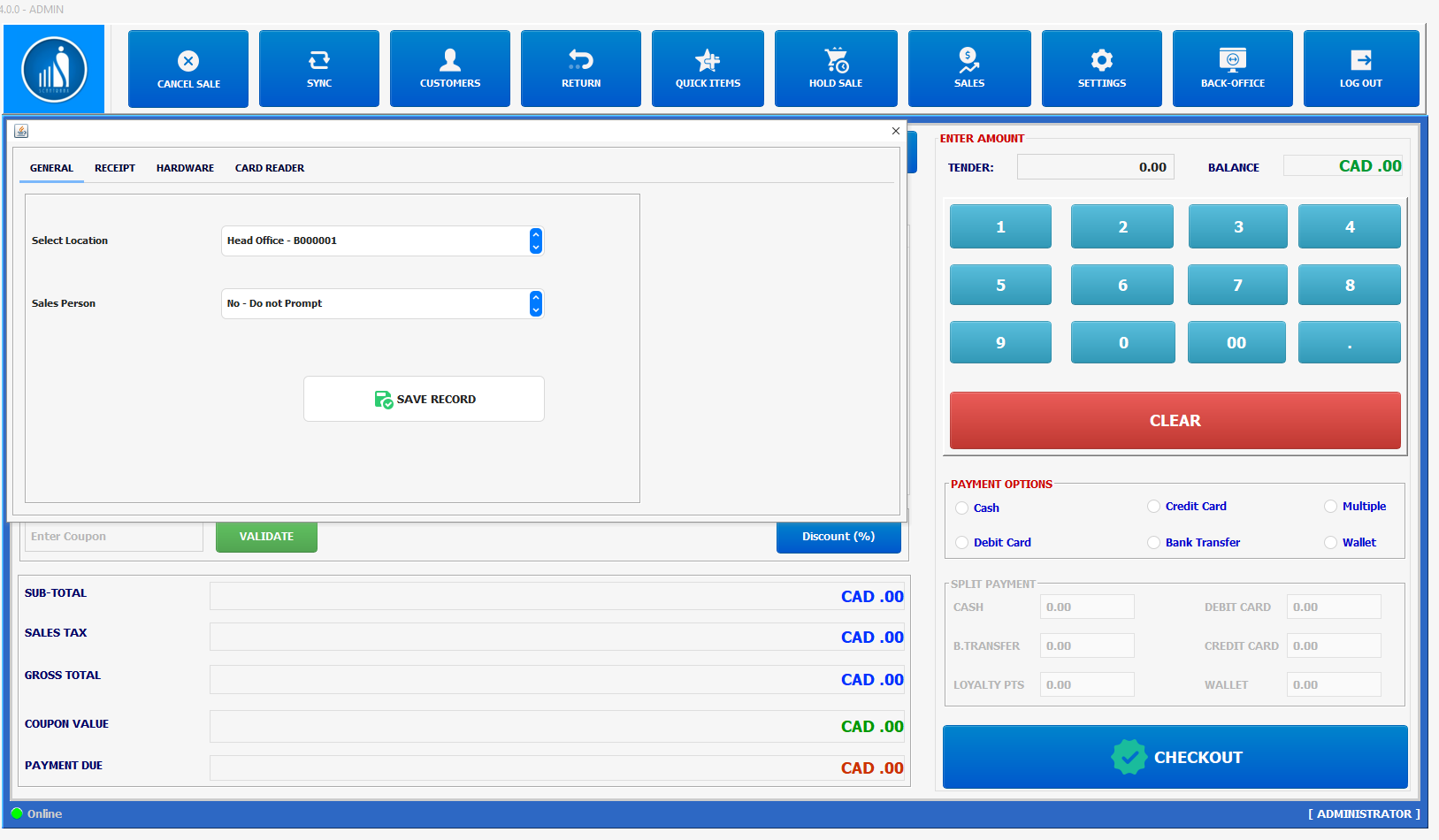
Task: Click the Enter Coupon field
Action: click(113, 537)
